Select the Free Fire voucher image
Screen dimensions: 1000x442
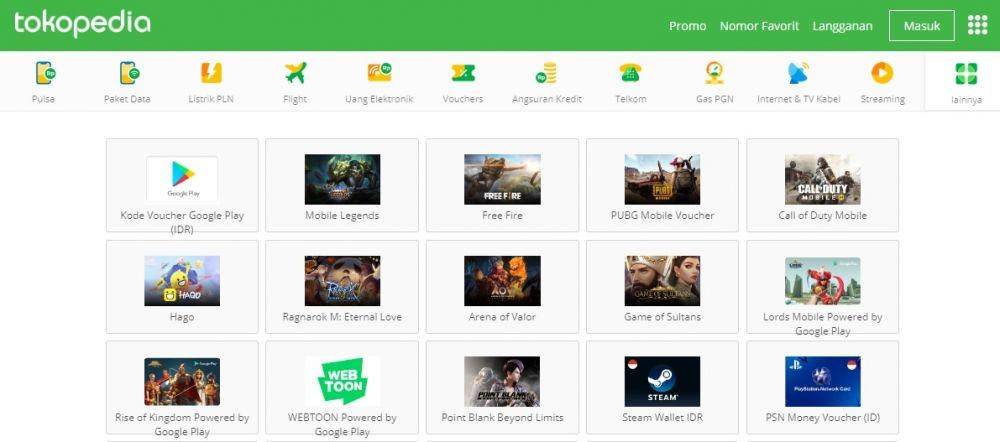click(503, 179)
